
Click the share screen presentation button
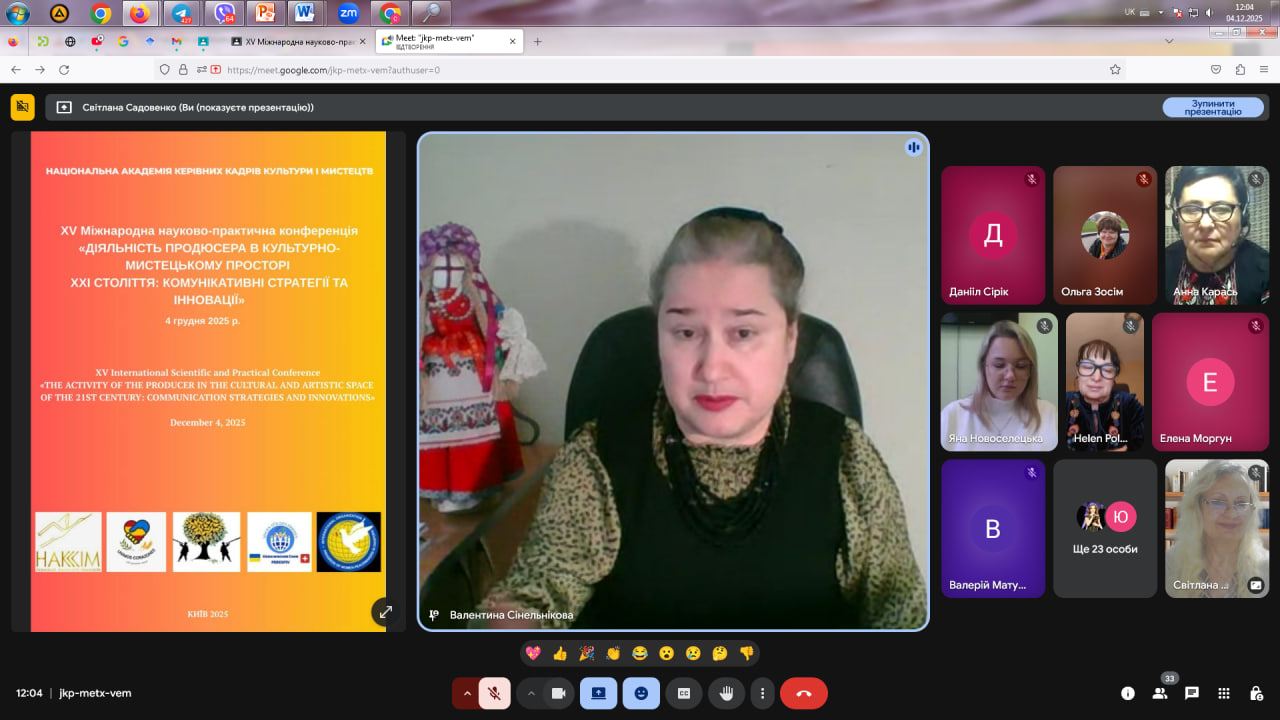[x=598, y=693]
